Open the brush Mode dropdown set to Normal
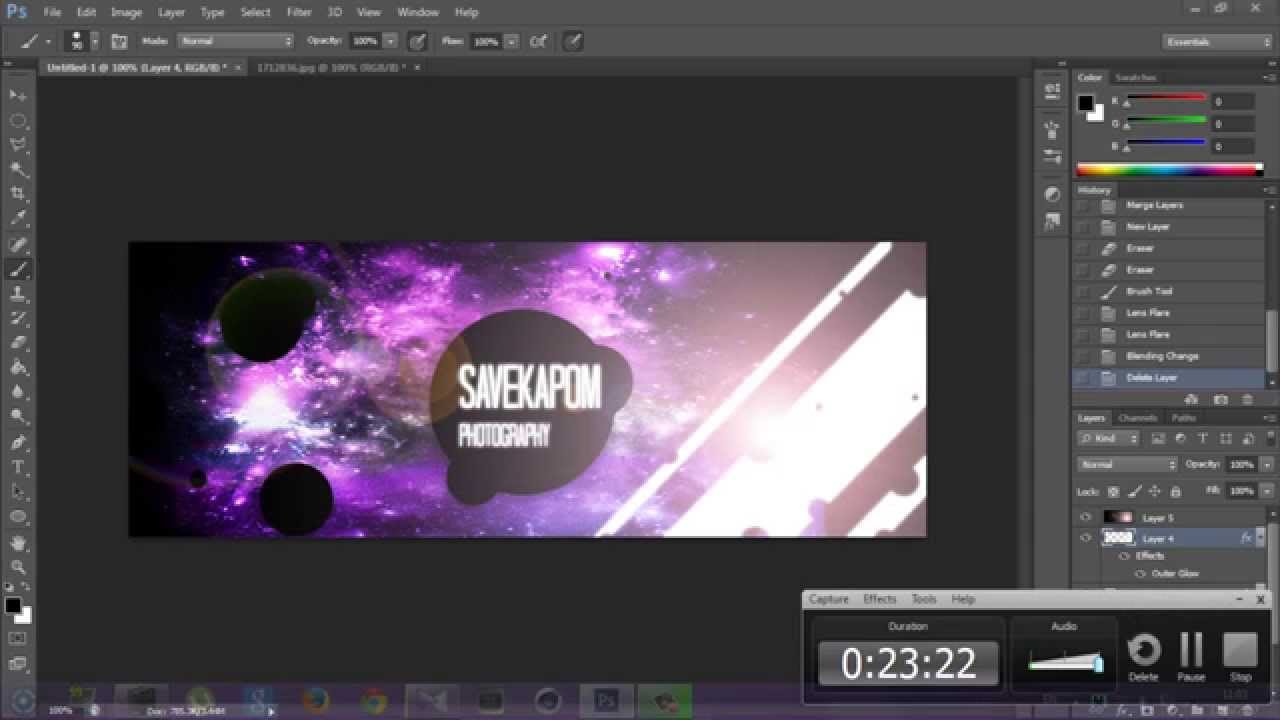Viewport: 1280px width, 720px height. point(236,41)
